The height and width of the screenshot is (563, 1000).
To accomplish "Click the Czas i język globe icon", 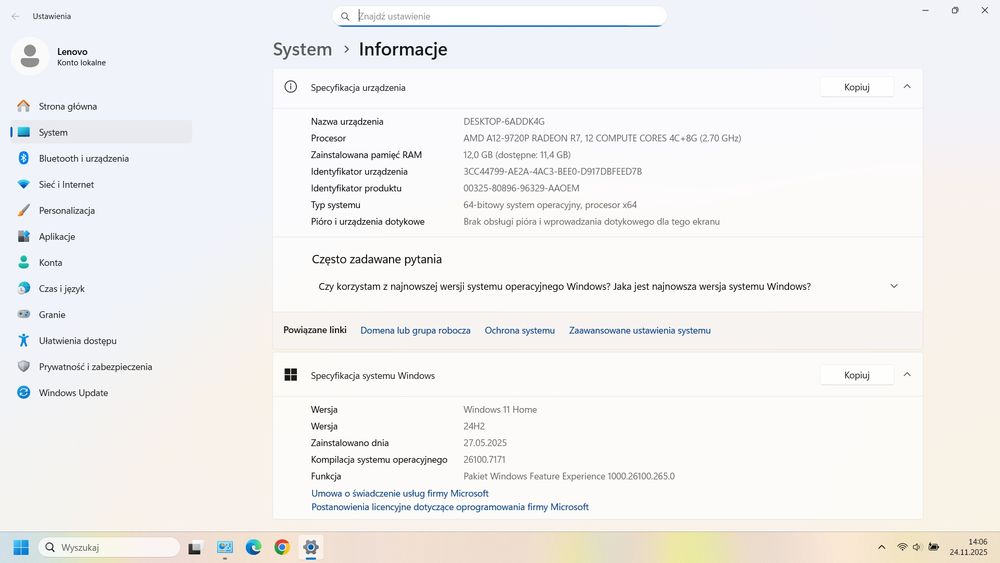I will [24, 288].
